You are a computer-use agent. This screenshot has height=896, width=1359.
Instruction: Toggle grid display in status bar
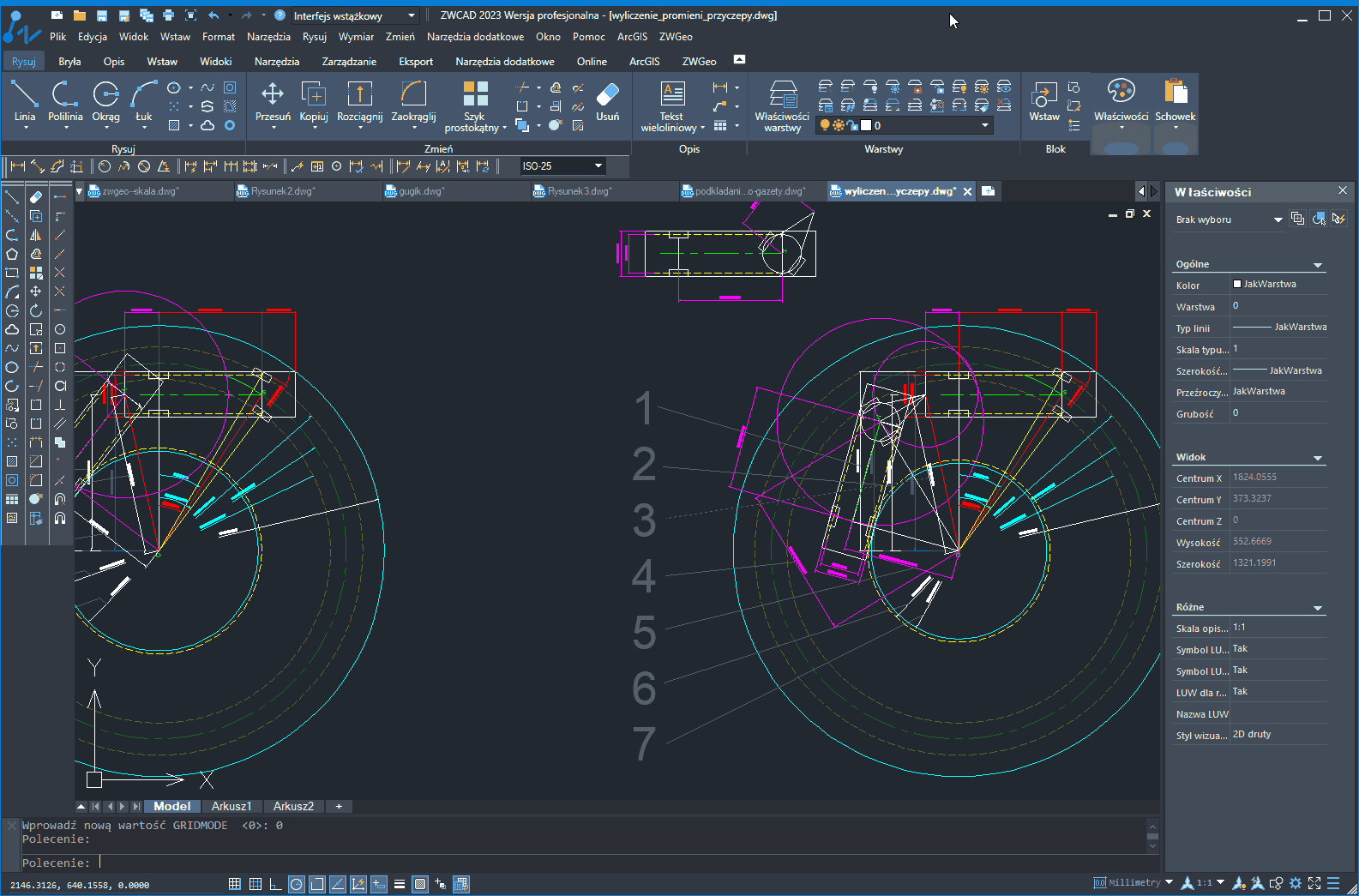tap(255, 884)
